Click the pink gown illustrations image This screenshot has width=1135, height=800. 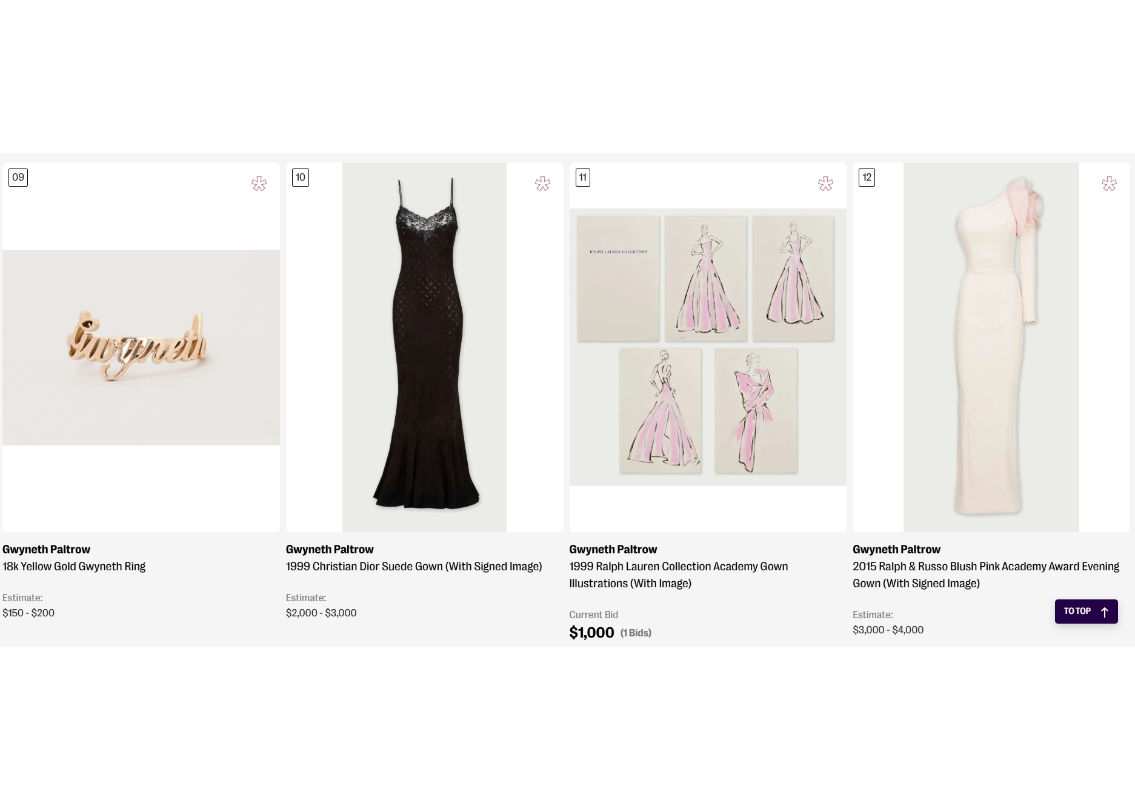pos(708,346)
